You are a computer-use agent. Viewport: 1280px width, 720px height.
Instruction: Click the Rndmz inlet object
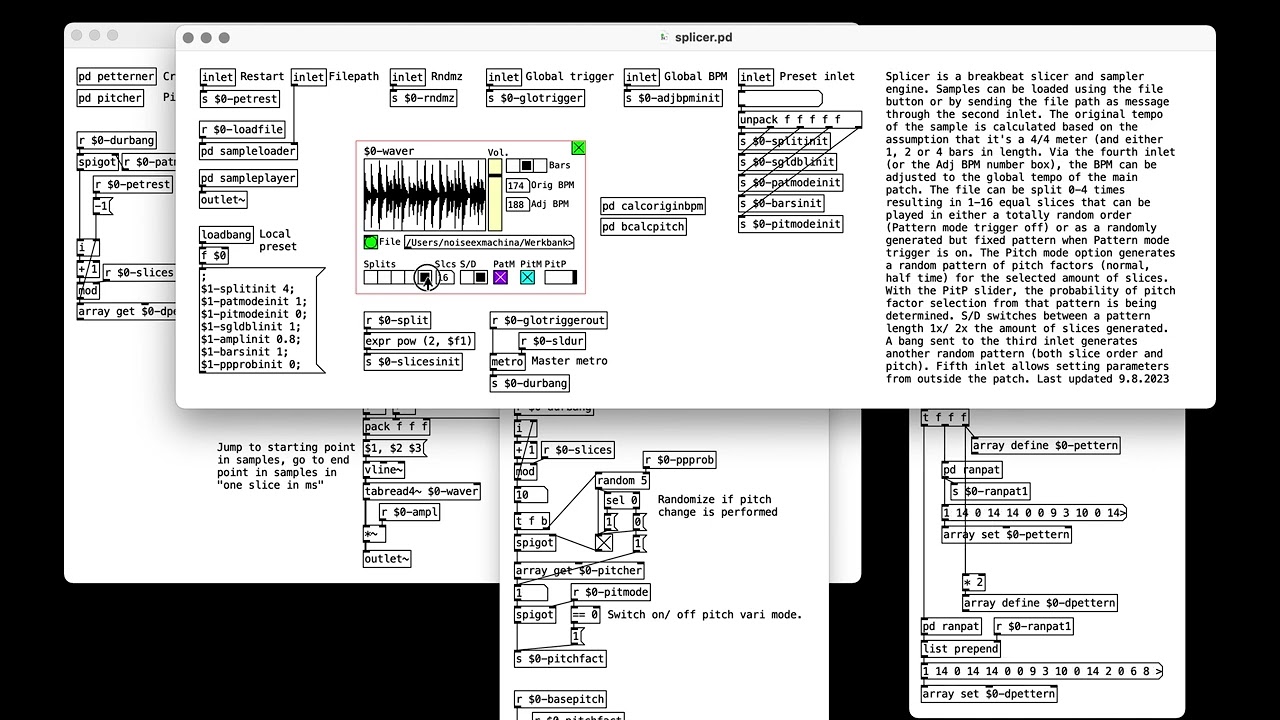408,77
